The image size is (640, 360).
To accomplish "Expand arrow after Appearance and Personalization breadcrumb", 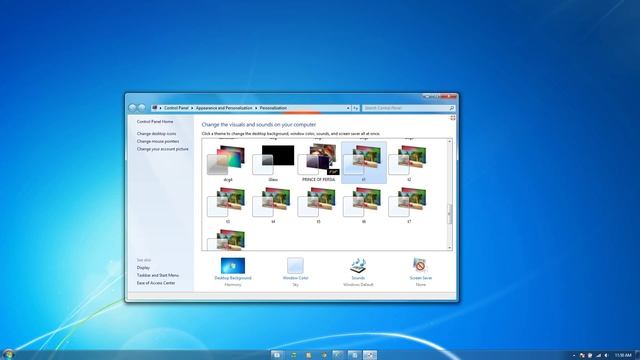I will tap(256, 108).
